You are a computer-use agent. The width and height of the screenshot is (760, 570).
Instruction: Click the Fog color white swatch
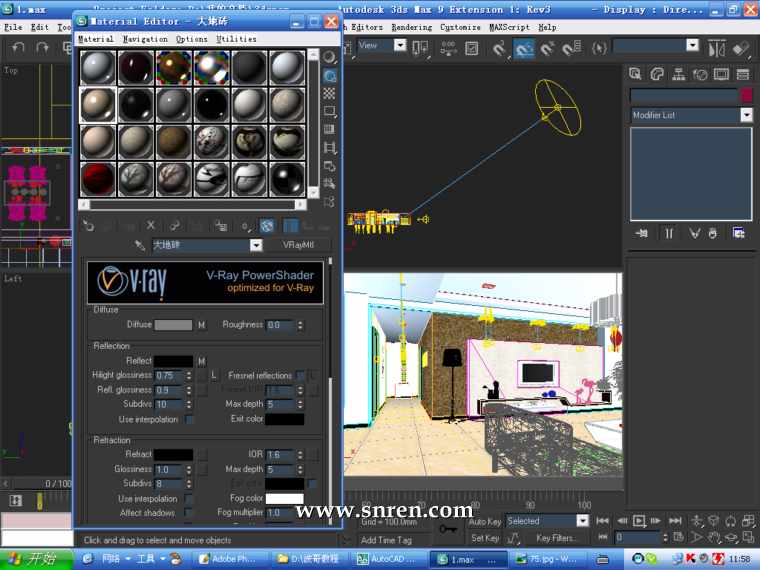click(x=284, y=498)
